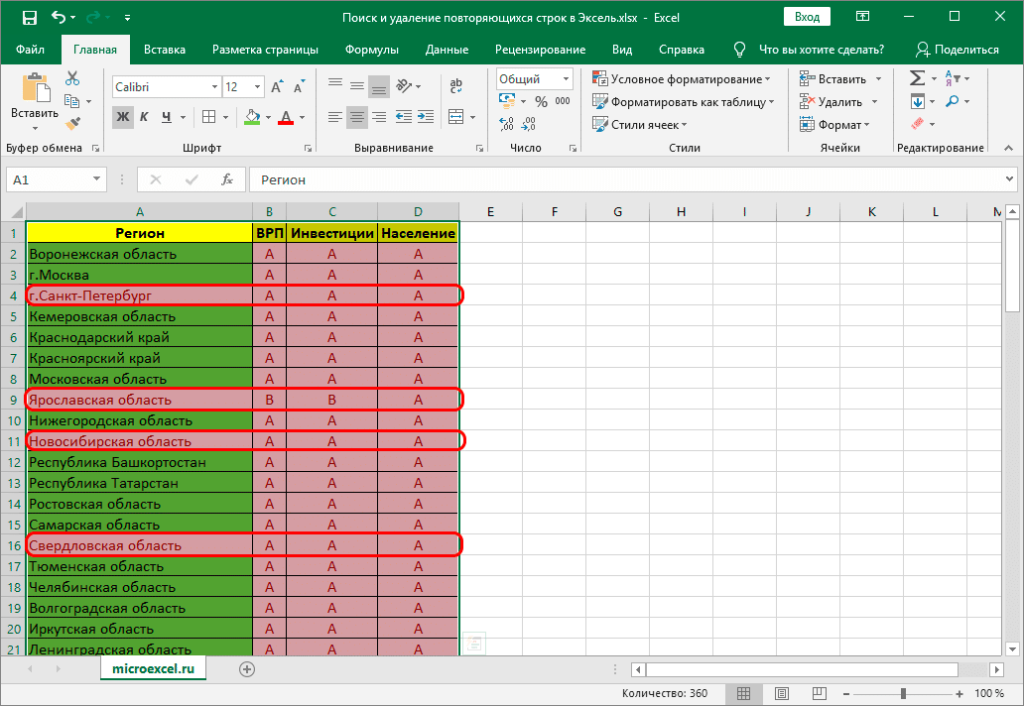
Task: Click the insert function fx icon
Action: click(x=227, y=180)
